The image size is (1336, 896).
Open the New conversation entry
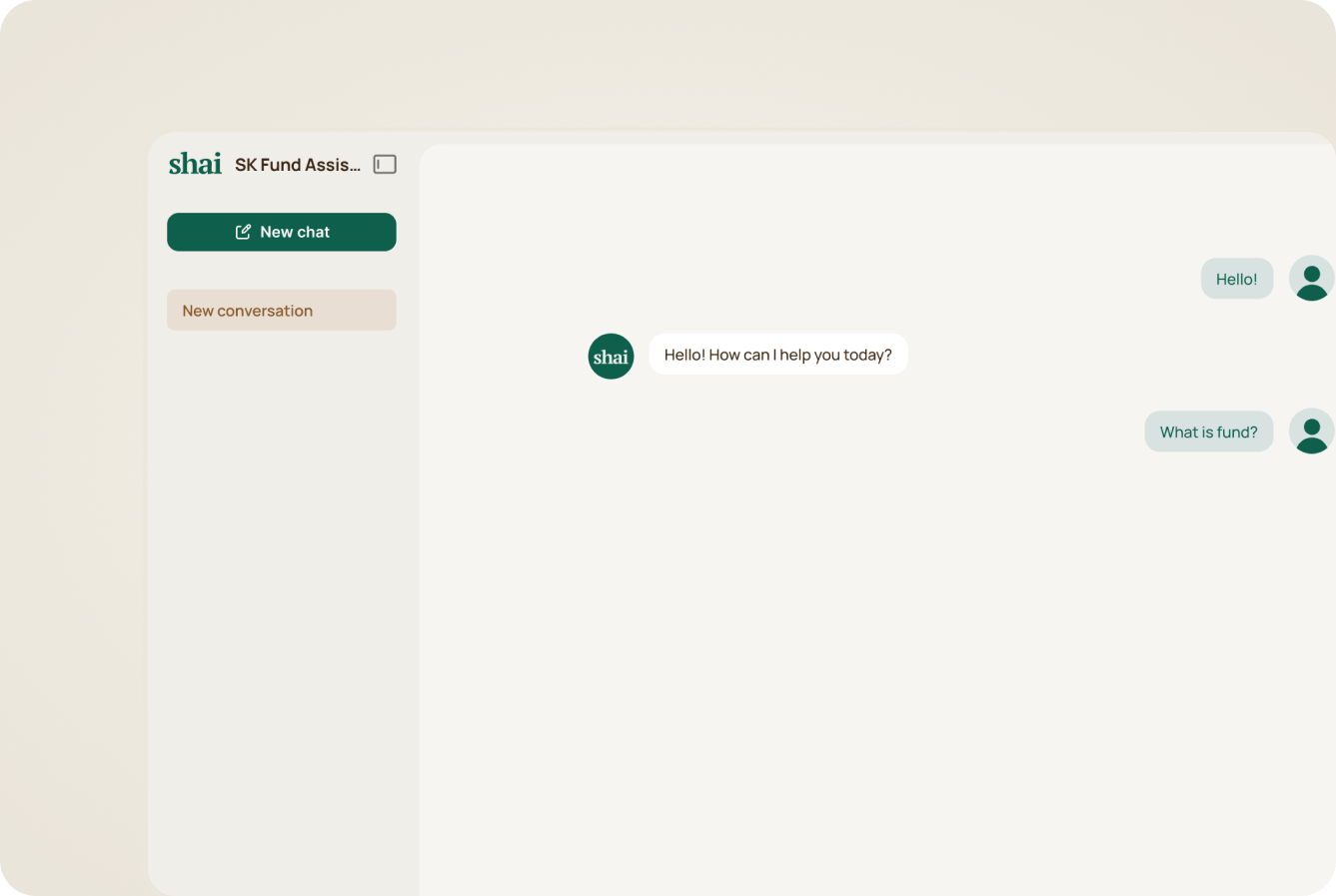pos(282,310)
